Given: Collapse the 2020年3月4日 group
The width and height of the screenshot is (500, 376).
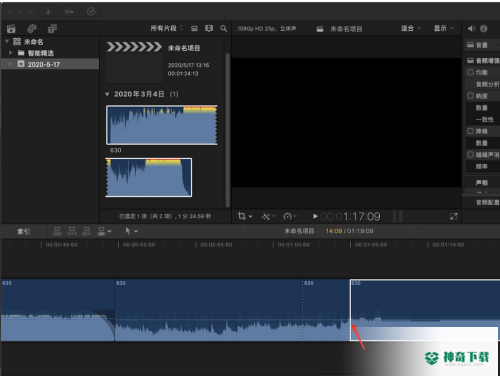Looking at the screenshot, I should coord(107,94).
